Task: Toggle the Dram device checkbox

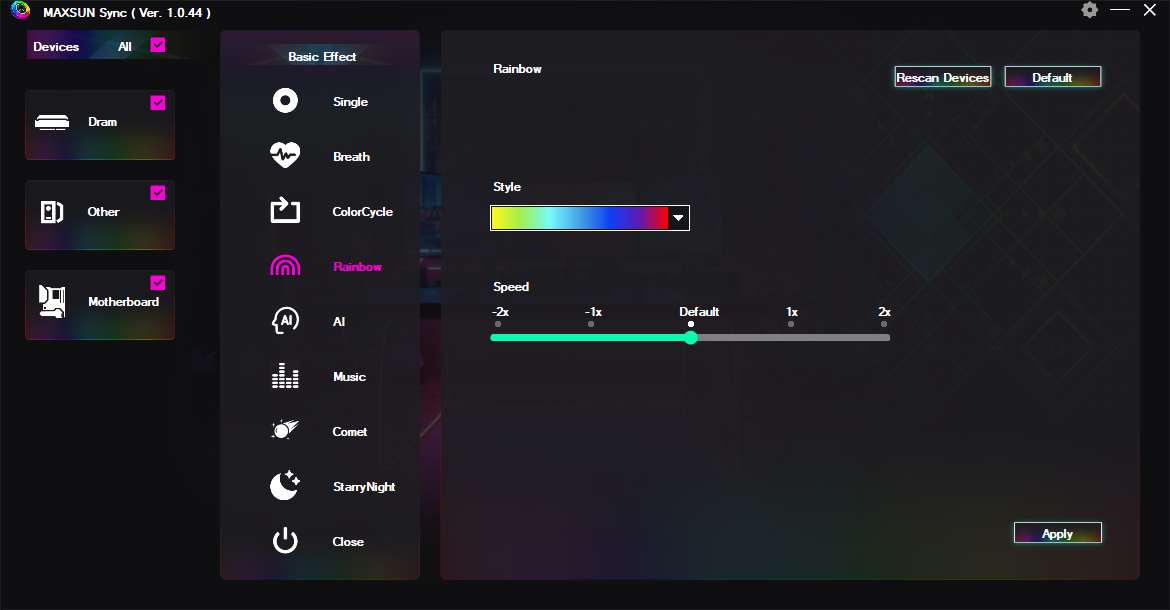Action: pos(157,102)
